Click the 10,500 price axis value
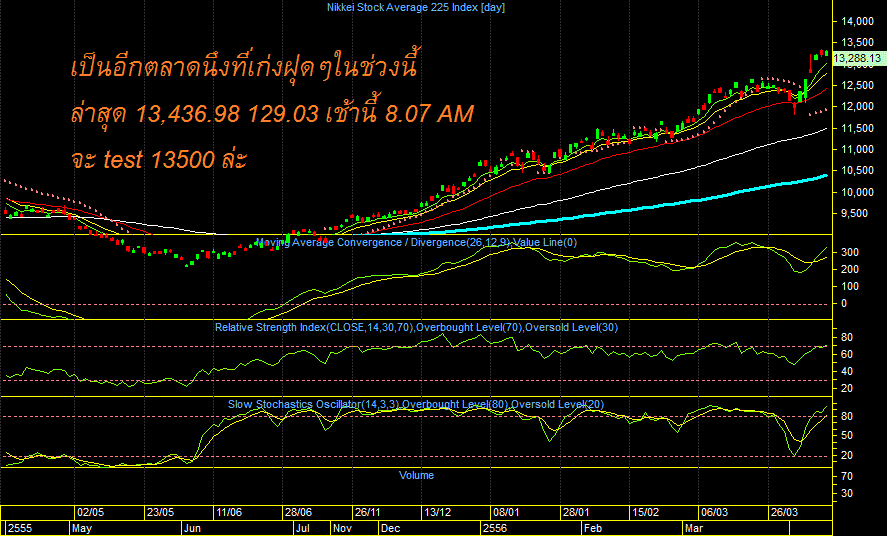The image size is (887, 536). point(858,171)
